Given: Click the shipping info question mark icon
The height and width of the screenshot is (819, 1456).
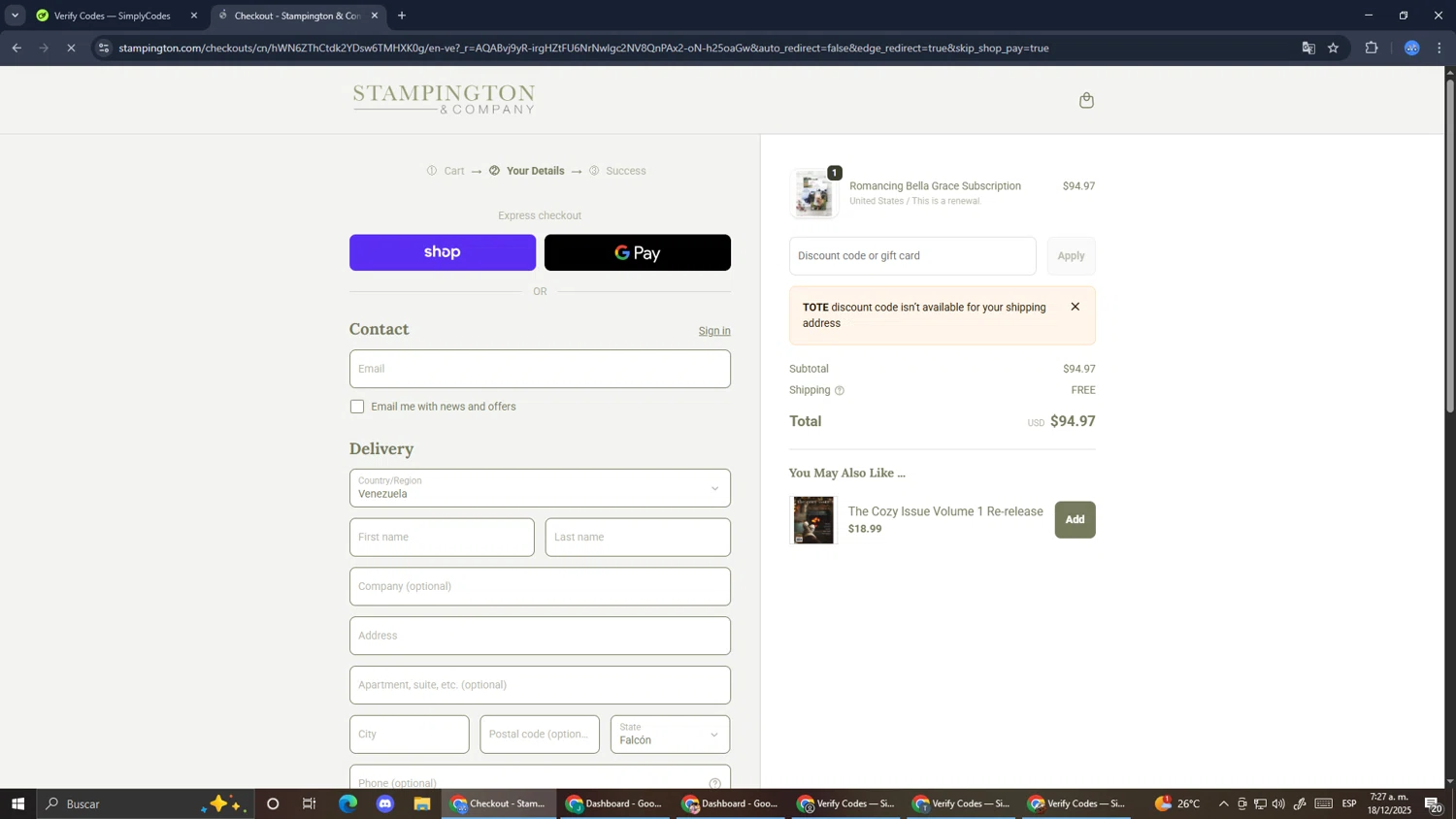Looking at the screenshot, I should pyautogui.click(x=840, y=391).
